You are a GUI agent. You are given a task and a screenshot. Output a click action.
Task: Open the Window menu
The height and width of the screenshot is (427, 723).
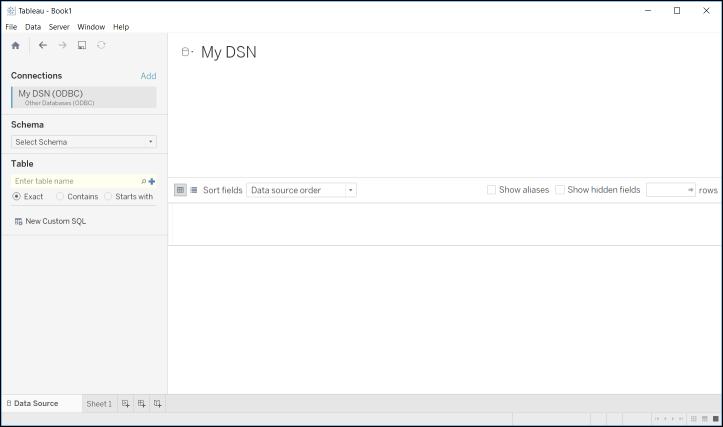(x=91, y=27)
